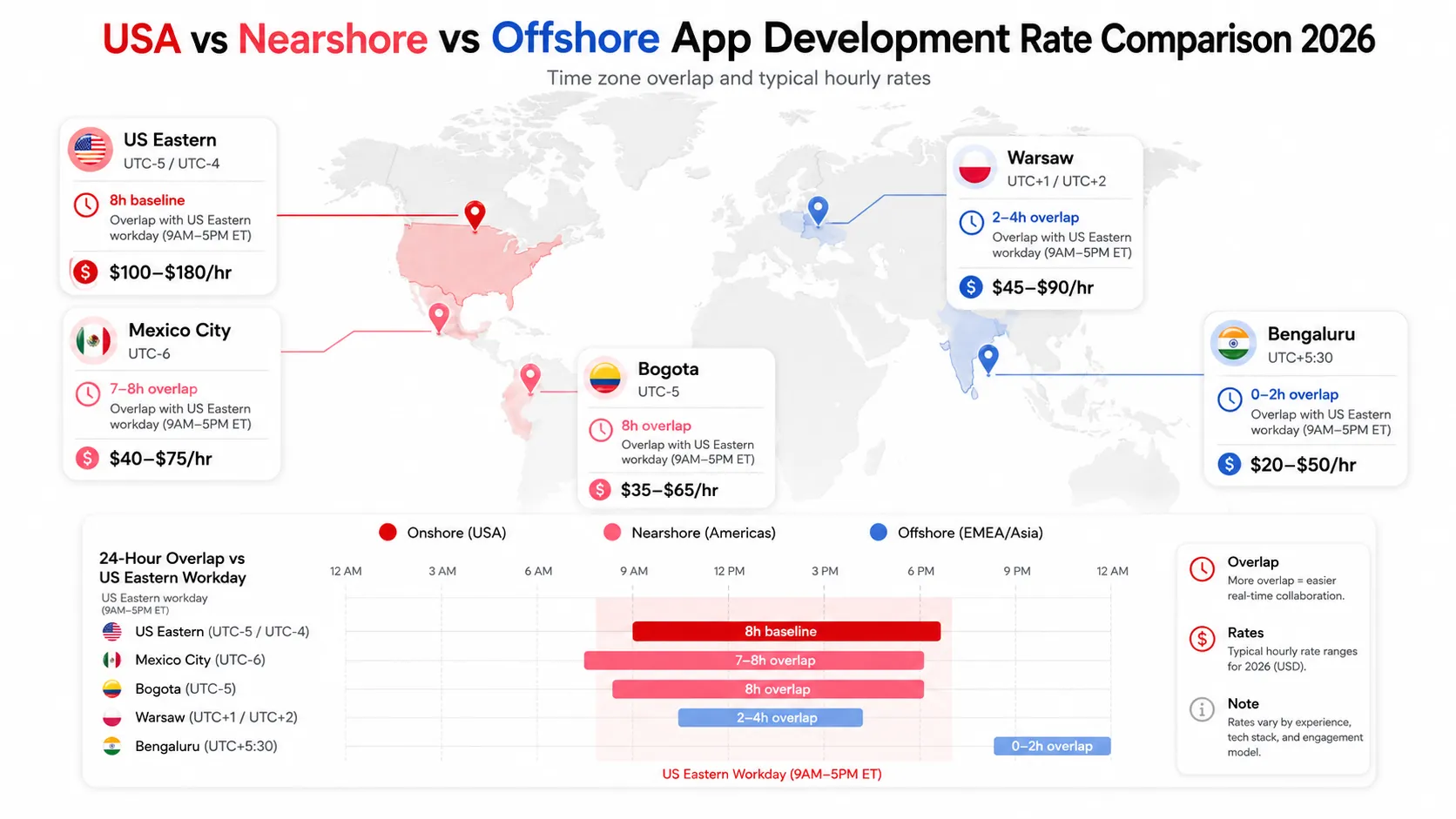
Task: Click the Nearshore (Americas) pink legend dot
Action: 612,533
